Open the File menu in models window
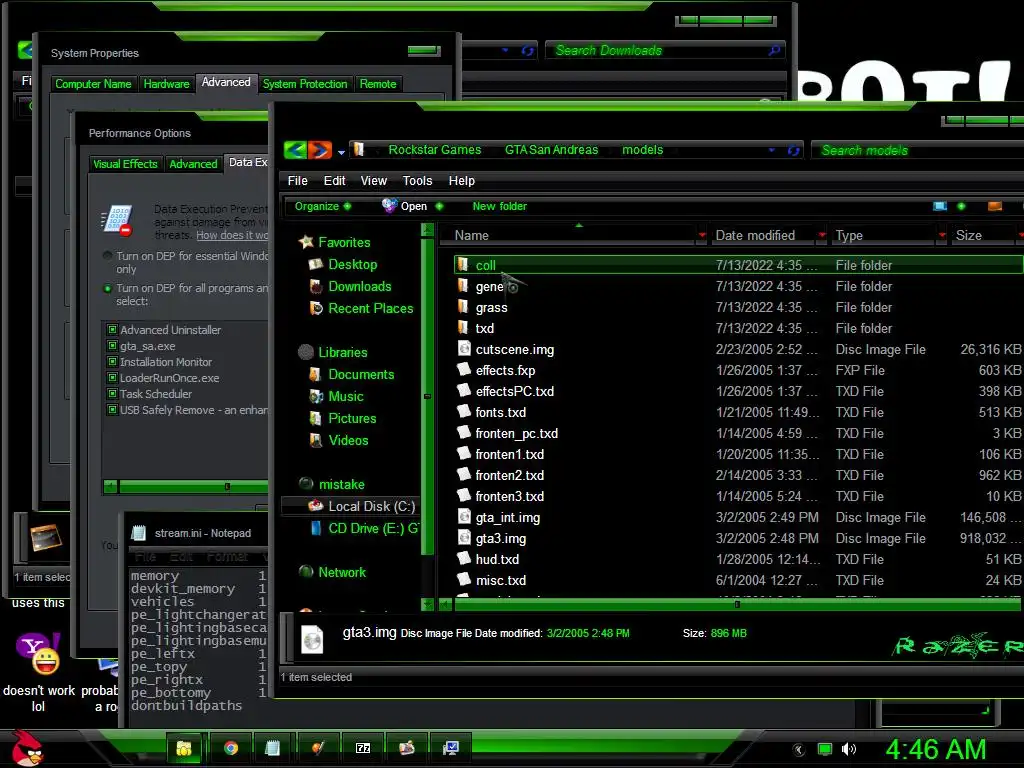Viewport: 1024px width, 768px height. (297, 181)
